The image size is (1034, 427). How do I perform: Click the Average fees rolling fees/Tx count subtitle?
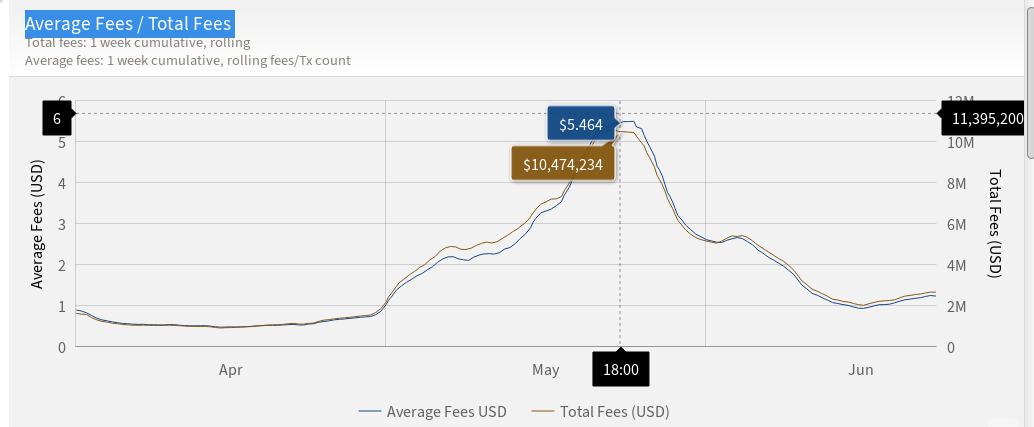pos(188,61)
